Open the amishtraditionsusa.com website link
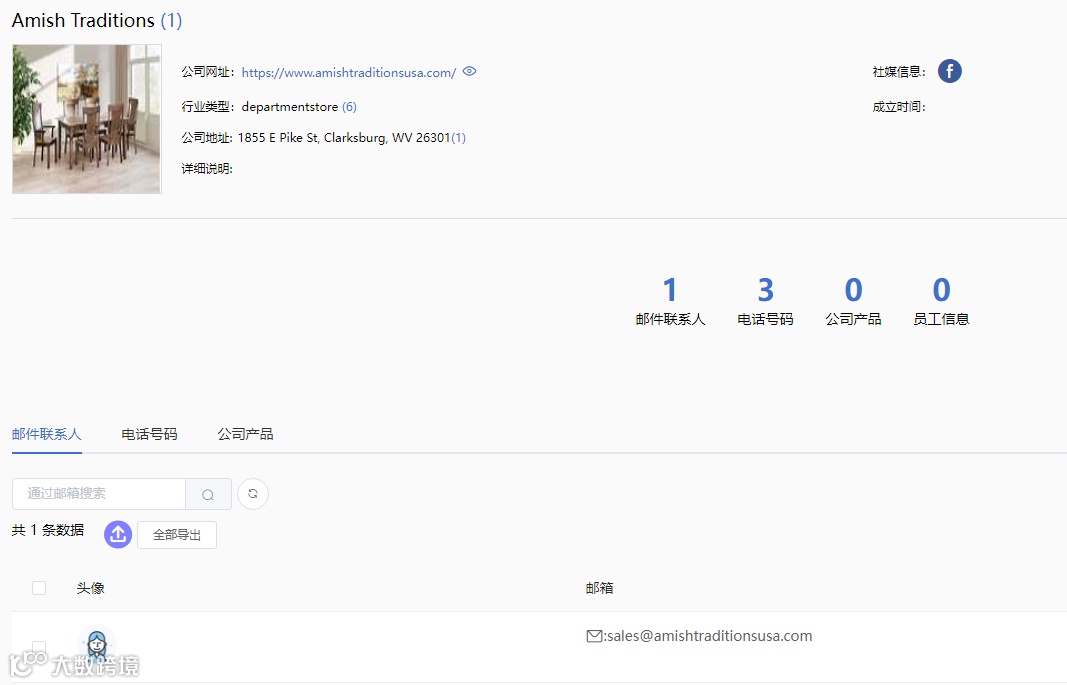 [x=348, y=72]
